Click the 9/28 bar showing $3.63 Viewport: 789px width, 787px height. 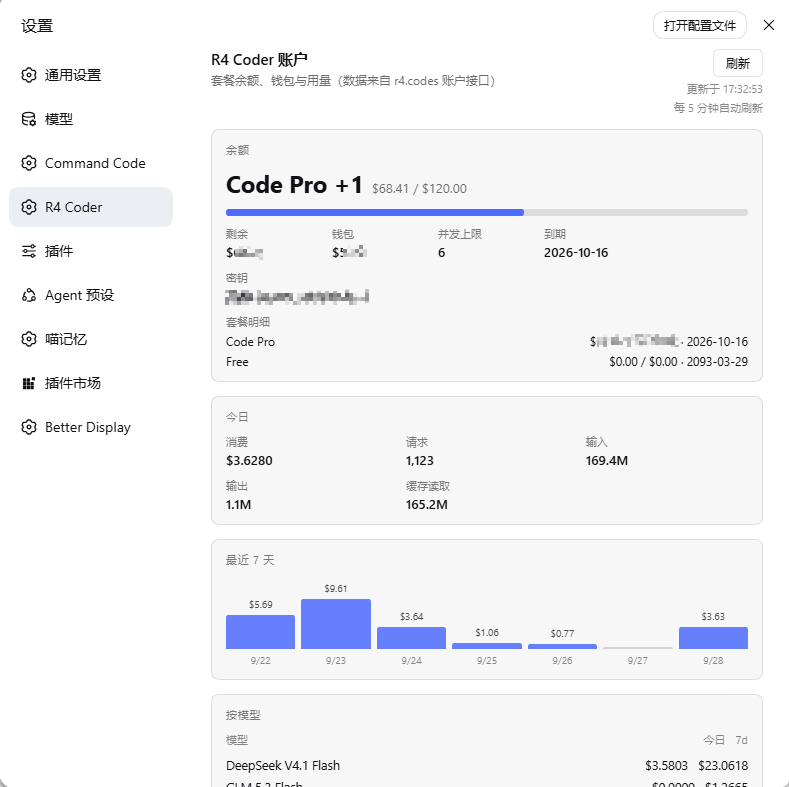713,638
